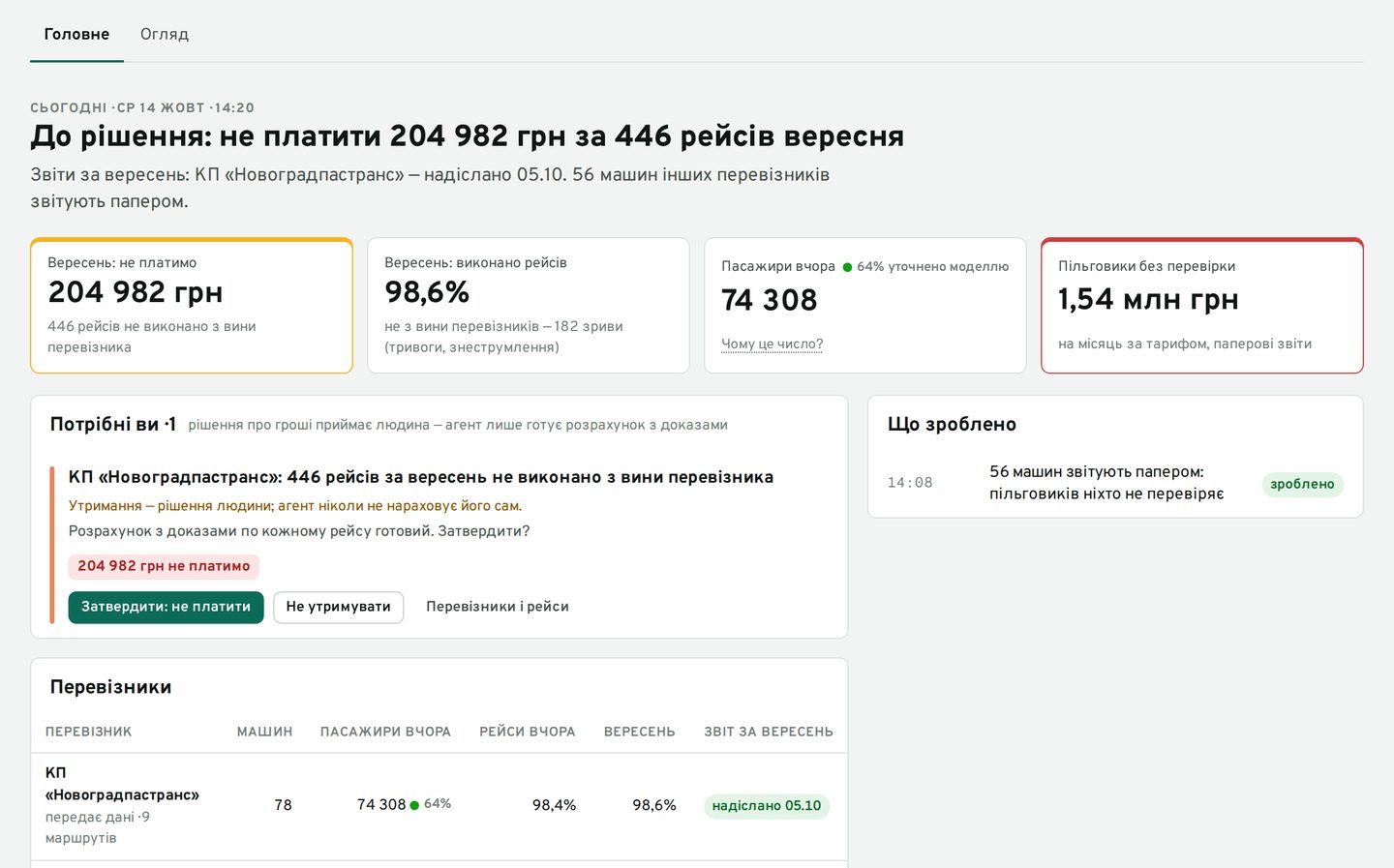Click the 56 машин звітують папером entry
The image size is (1394, 868).
coord(1106,483)
